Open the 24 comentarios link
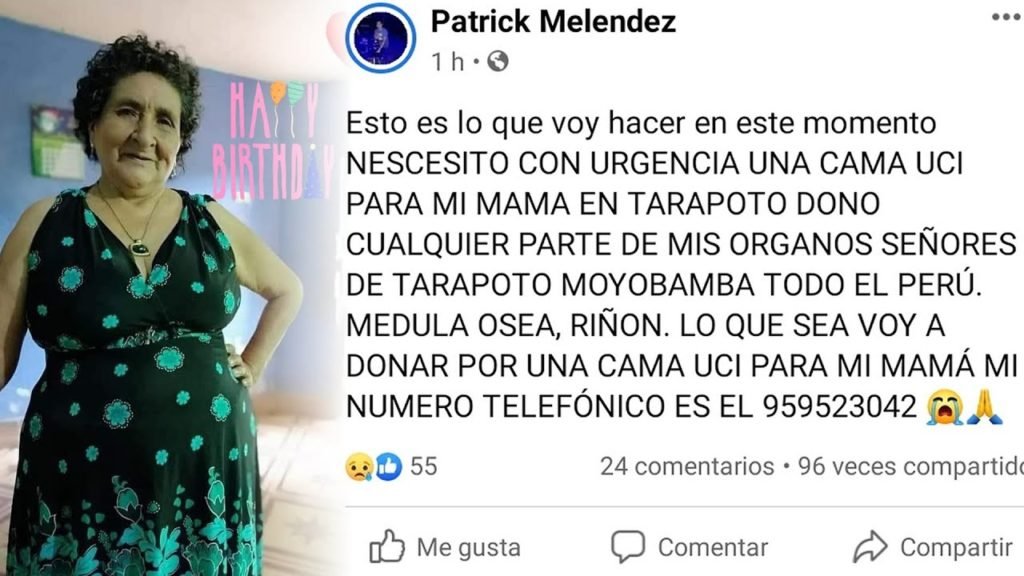This screenshot has width=1024, height=576. (687, 466)
